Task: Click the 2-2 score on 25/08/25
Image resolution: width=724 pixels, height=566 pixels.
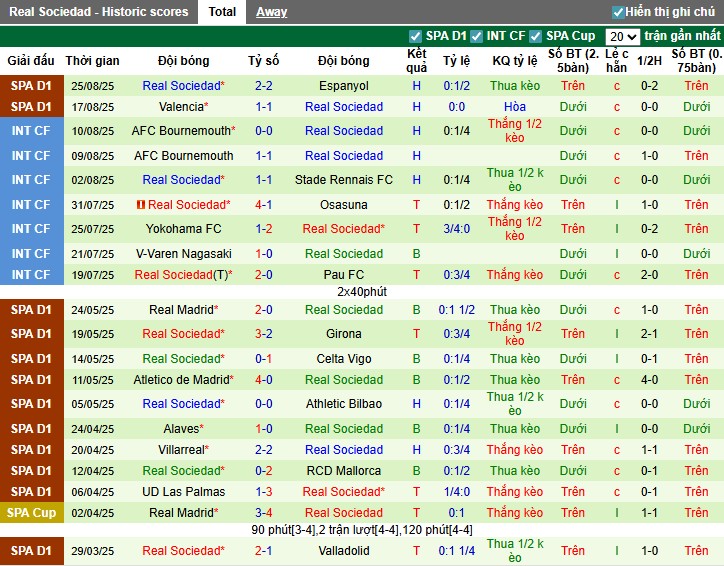Action: (x=264, y=86)
